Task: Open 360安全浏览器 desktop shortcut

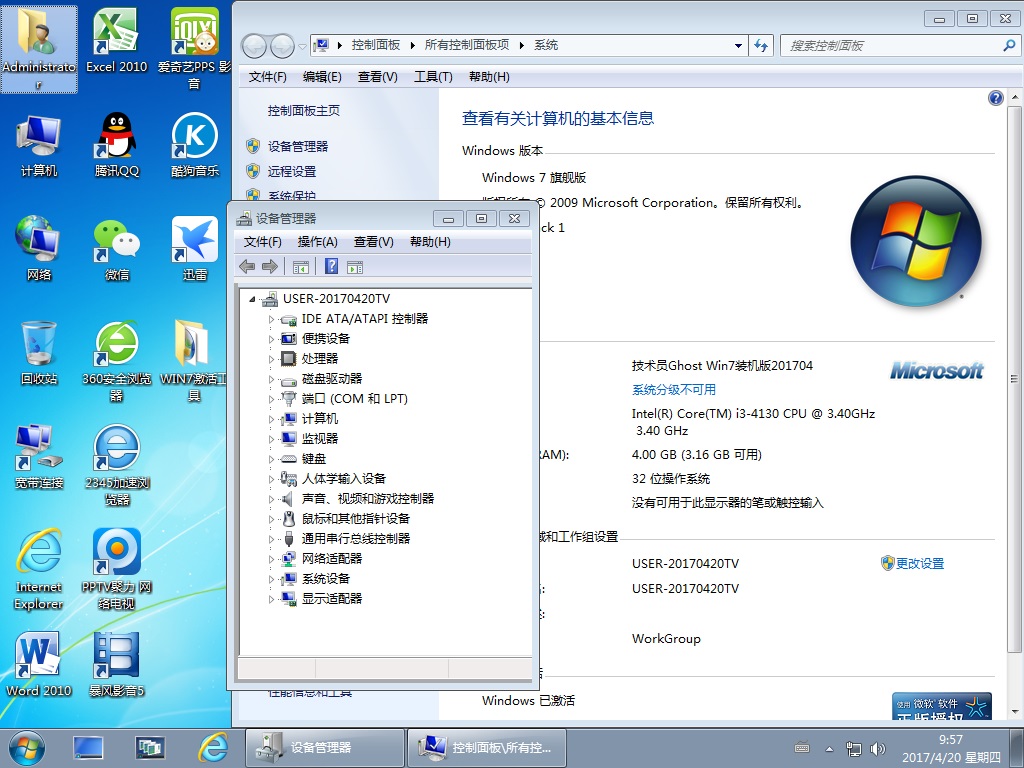Action: click(116, 361)
